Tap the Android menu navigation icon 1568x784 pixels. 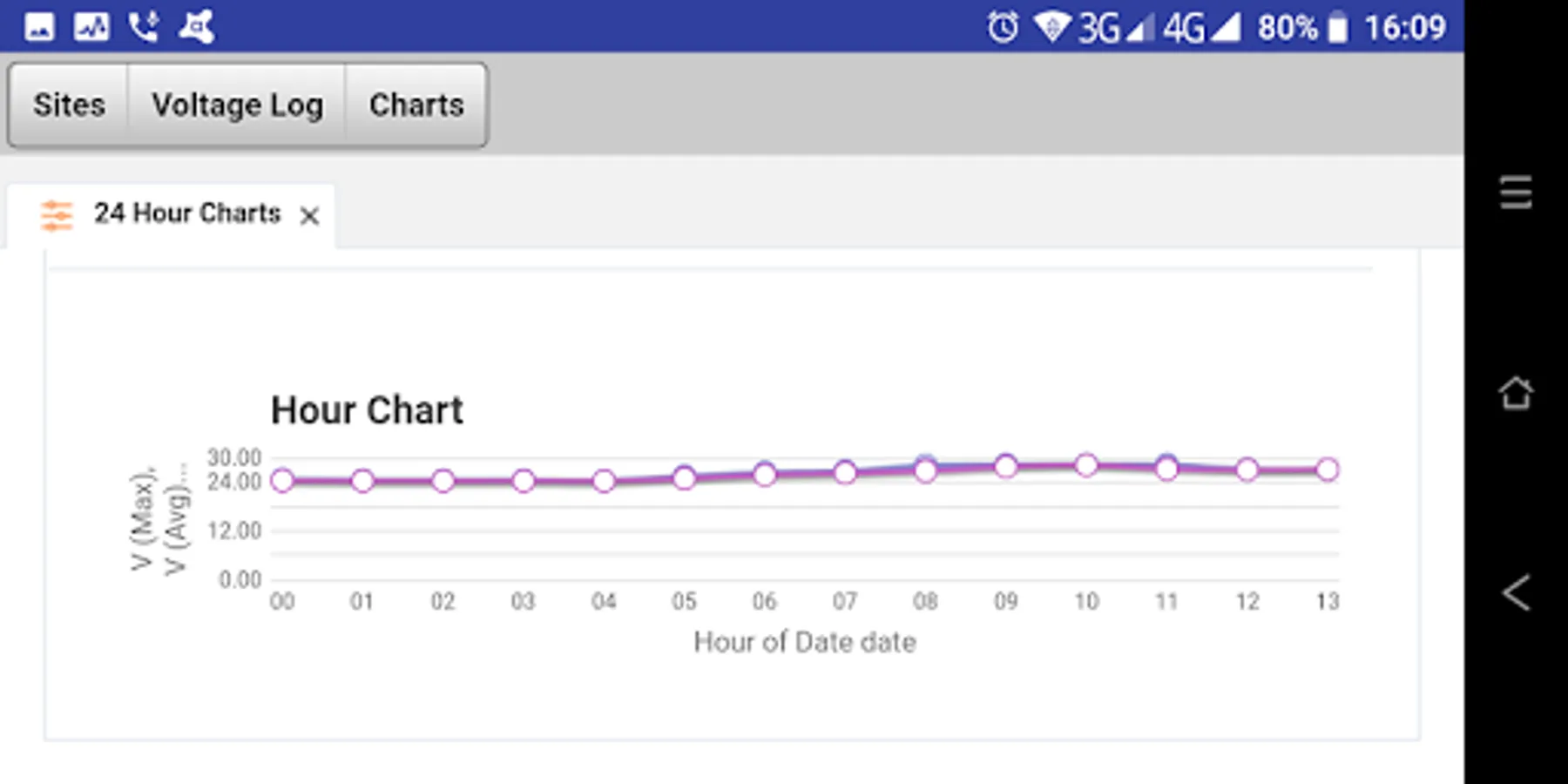(x=1516, y=193)
